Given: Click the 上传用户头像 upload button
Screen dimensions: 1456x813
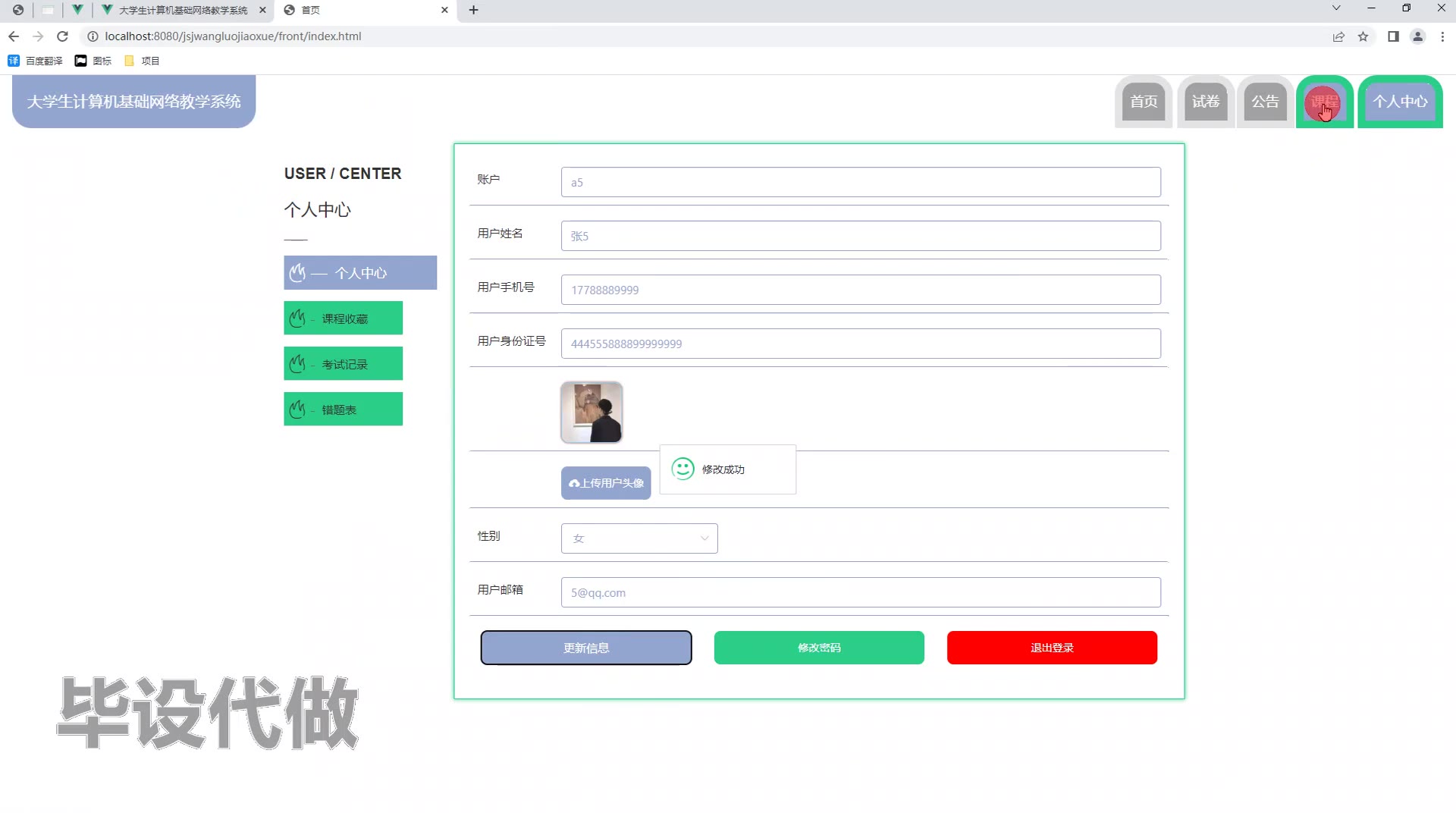Looking at the screenshot, I should [606, 483].
